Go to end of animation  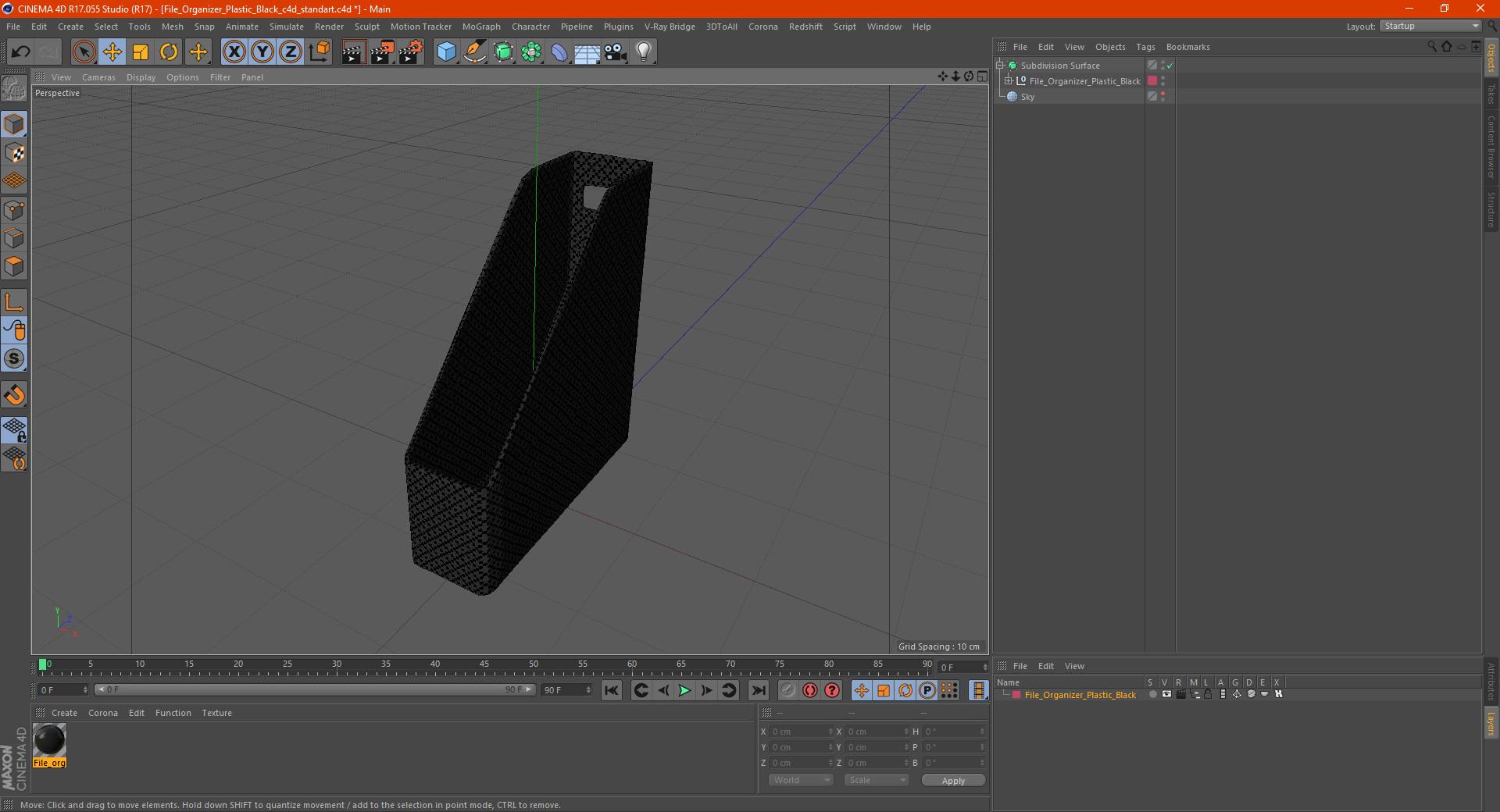pos(758,690)
